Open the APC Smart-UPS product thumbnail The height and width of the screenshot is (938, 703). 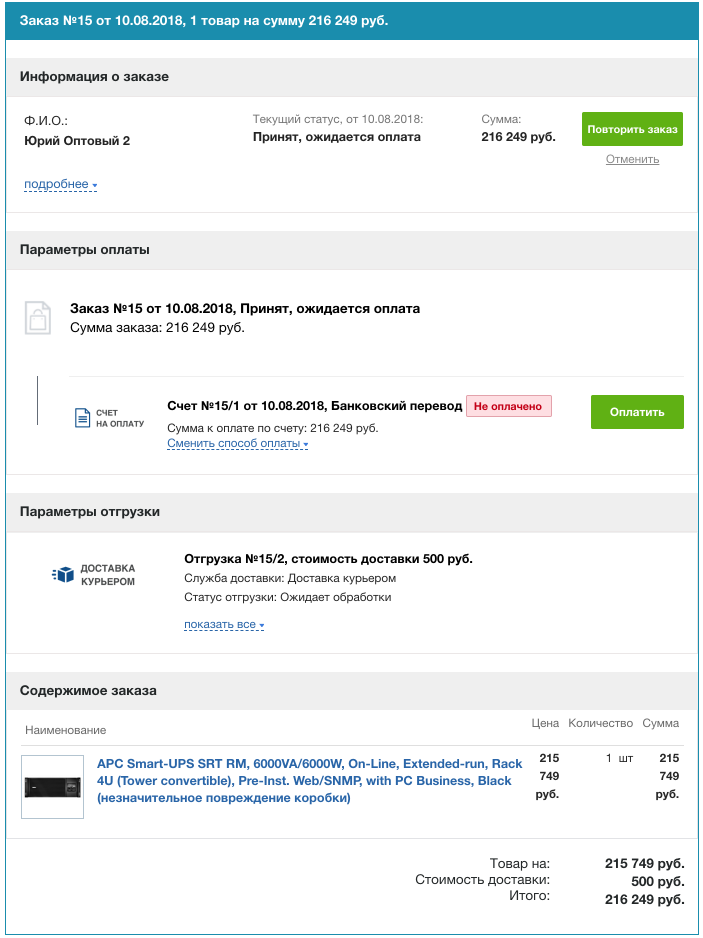coord(53,787)
